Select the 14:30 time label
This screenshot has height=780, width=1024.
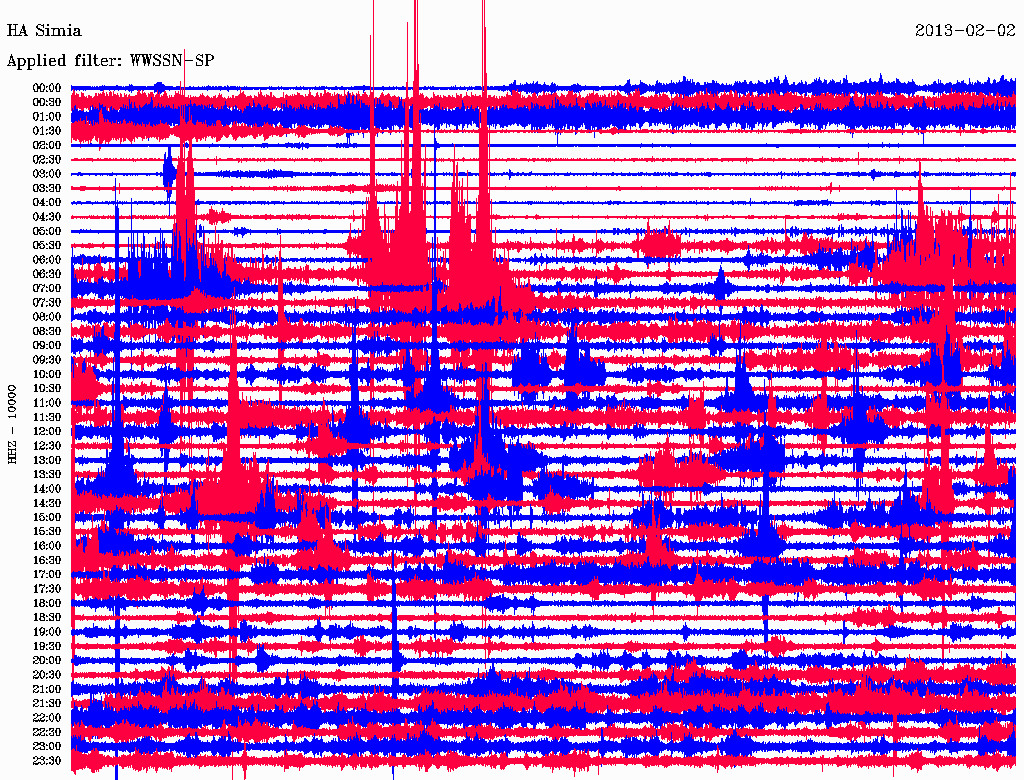coord(46,503)
